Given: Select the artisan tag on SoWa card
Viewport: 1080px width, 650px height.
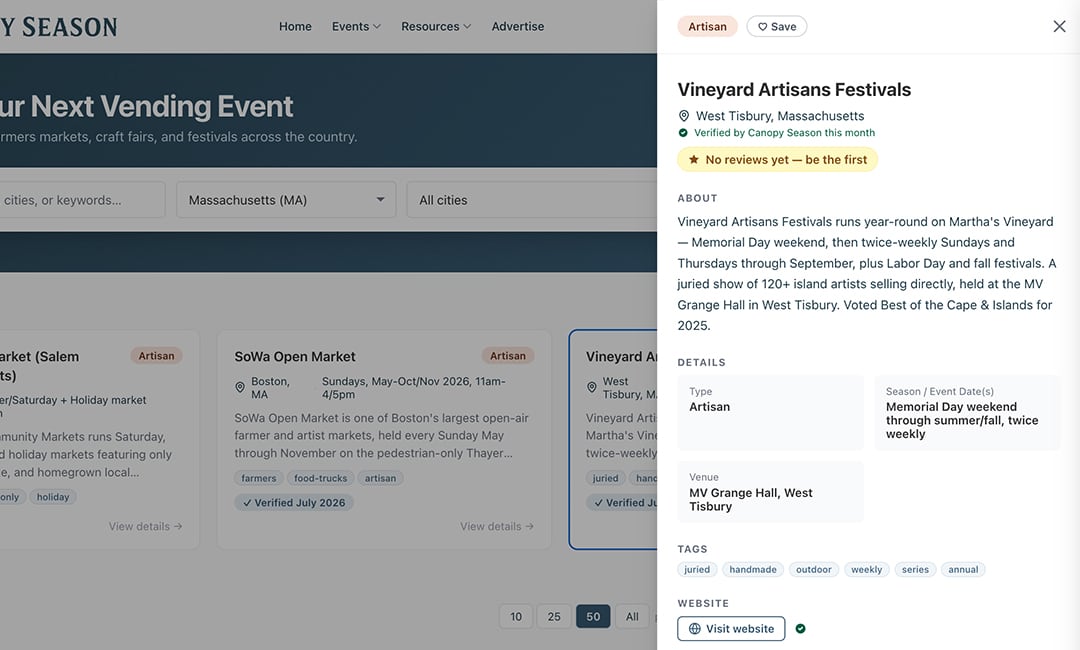Looking at the screenshot, I should [380, 478].
